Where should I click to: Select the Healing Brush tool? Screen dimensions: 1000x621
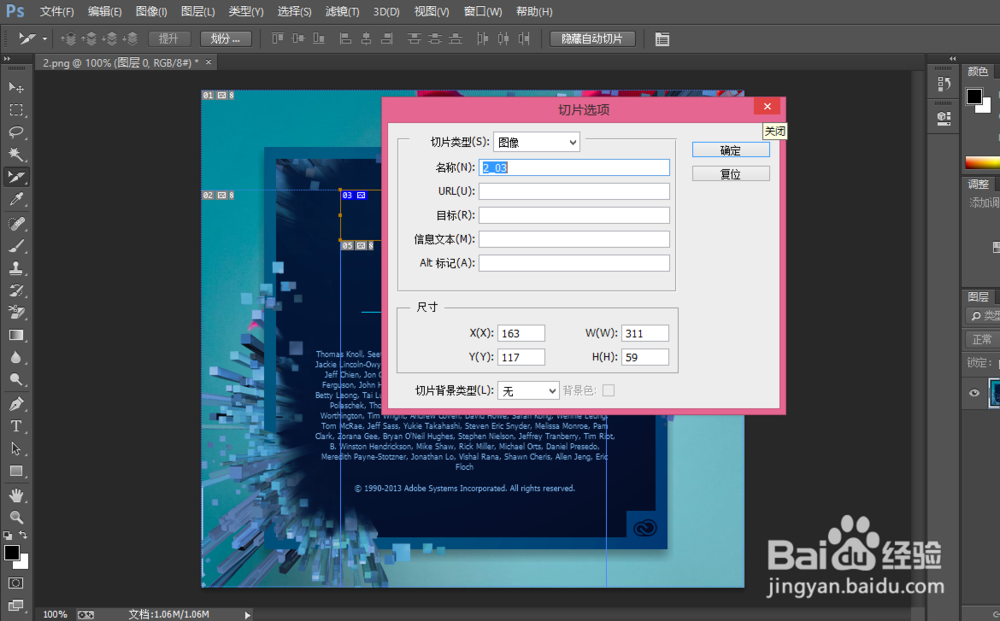click(16, 224)
